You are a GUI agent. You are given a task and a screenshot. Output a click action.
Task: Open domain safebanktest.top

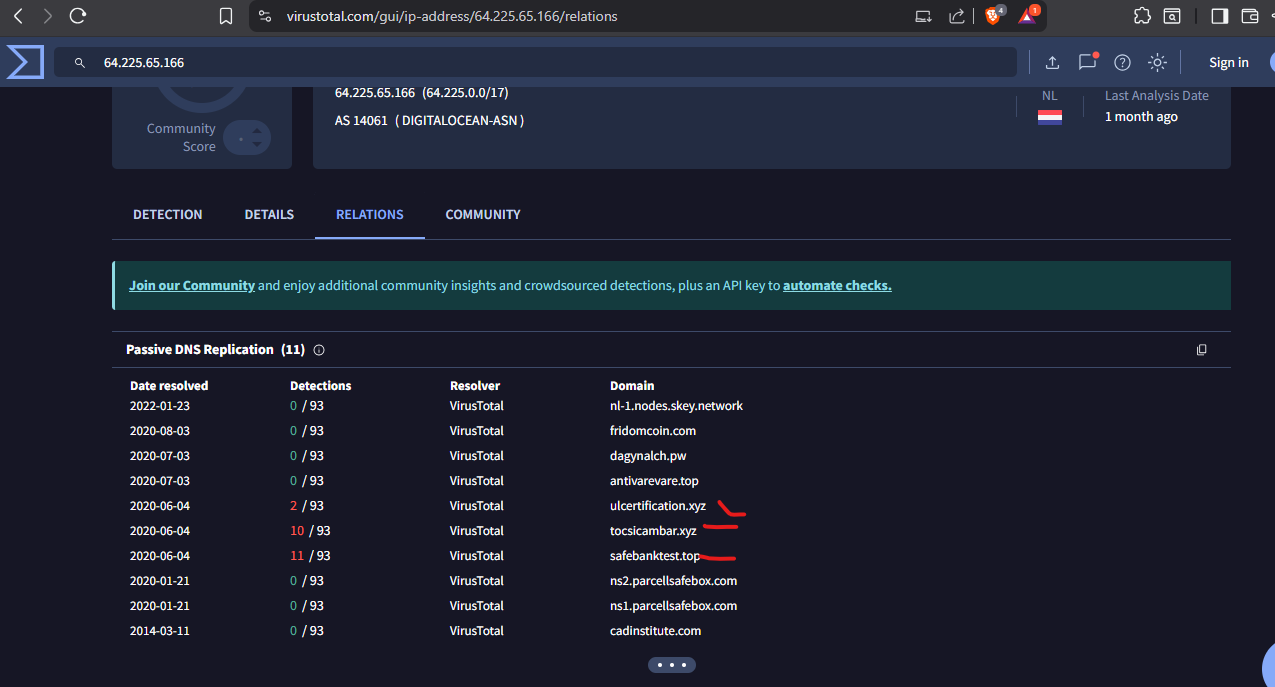655,556
